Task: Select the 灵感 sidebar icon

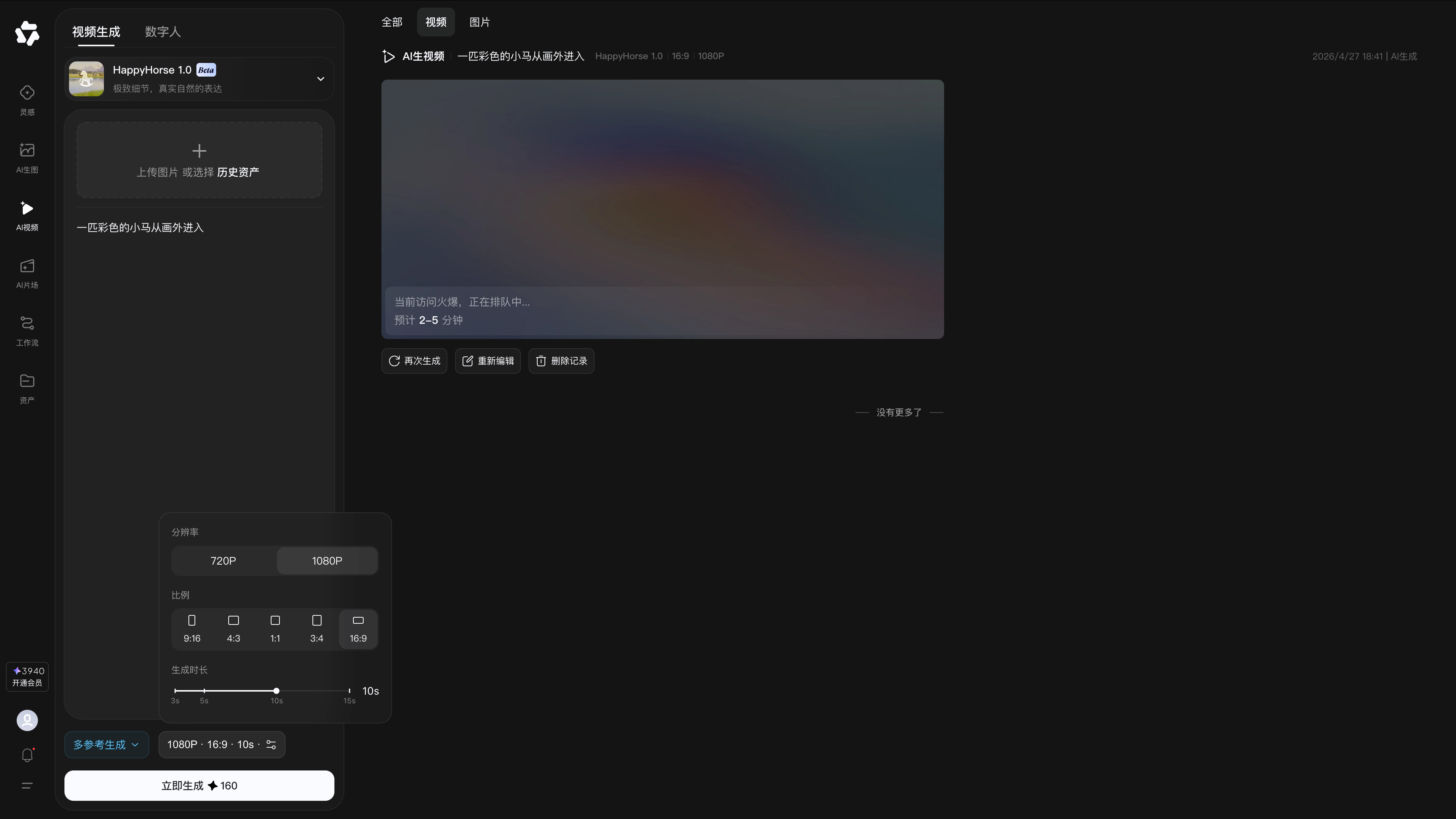Action: (x=27, y=99)
